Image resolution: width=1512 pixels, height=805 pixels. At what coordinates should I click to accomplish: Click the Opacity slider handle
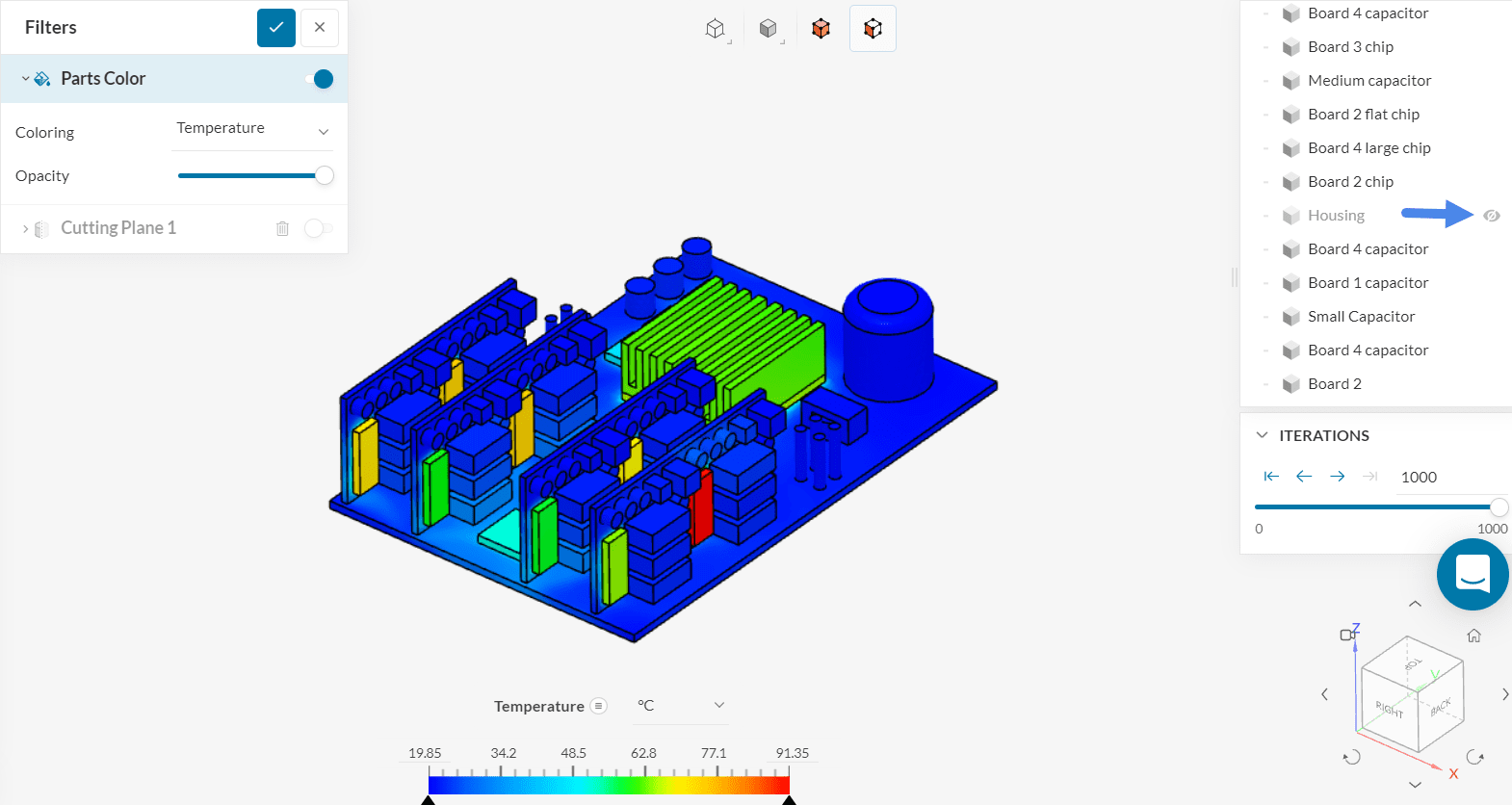pyautogui.click(x=325, y=175)
